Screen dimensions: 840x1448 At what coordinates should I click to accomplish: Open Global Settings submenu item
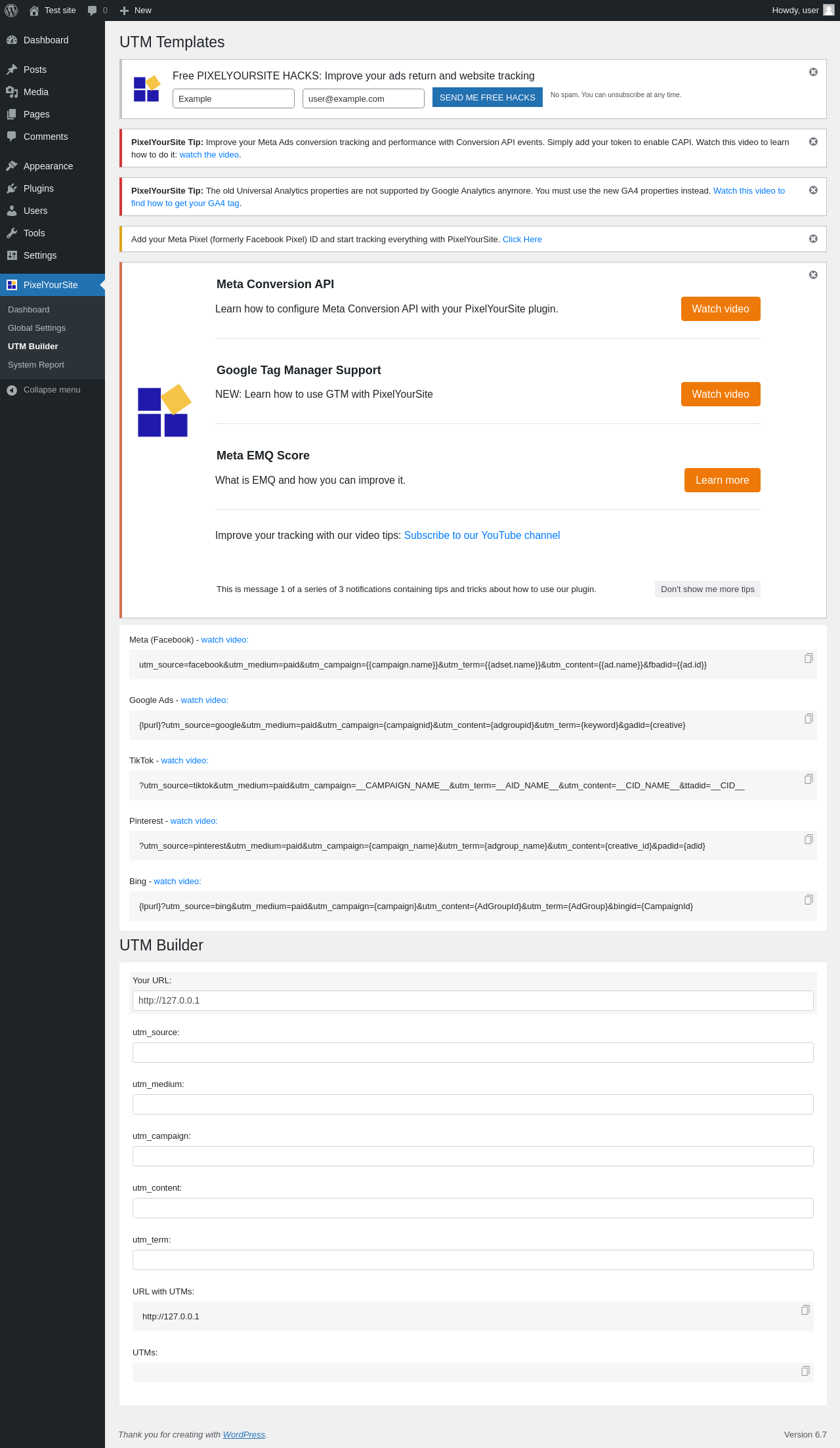52,328
